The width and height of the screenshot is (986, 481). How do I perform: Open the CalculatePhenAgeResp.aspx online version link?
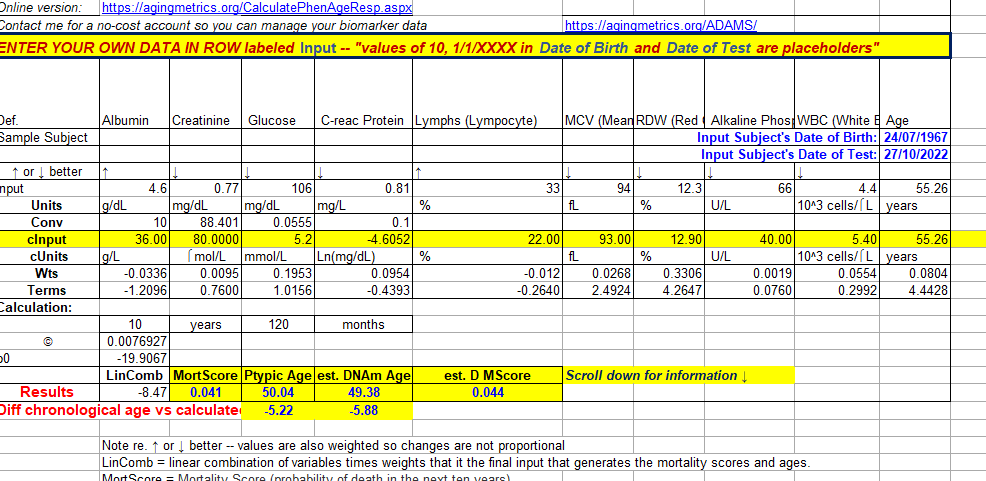257,8
